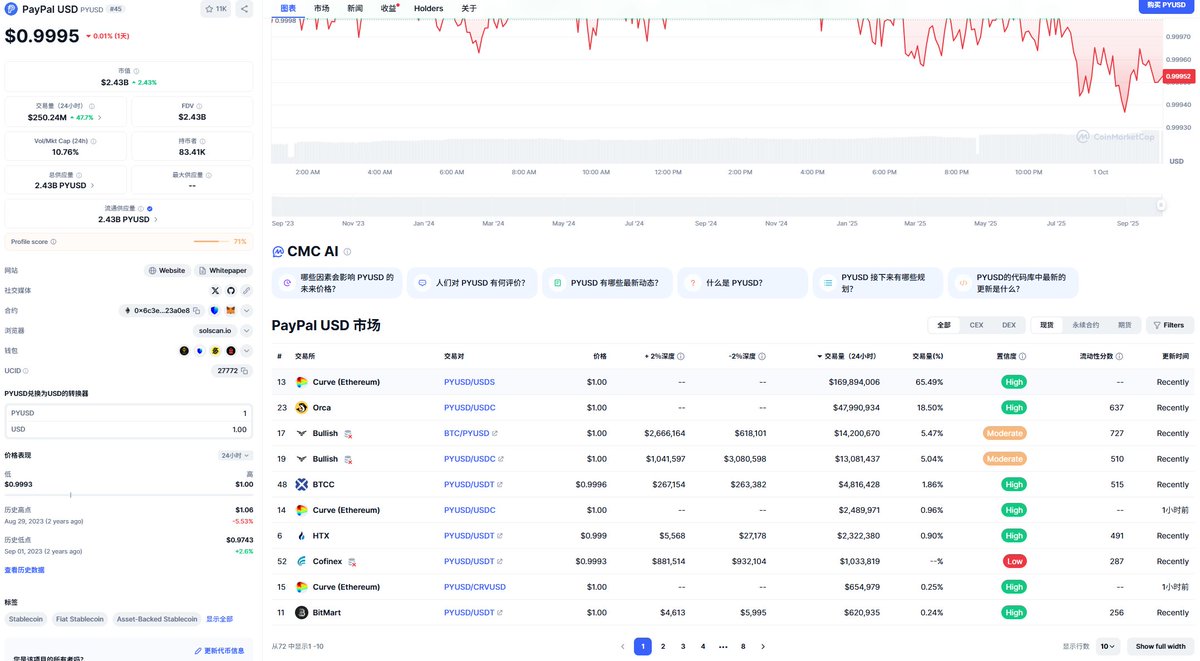Viewport: 1200px width, 661px height.
Task: Open the Website link
Action: pyautogui.click(x=167, y=270)
